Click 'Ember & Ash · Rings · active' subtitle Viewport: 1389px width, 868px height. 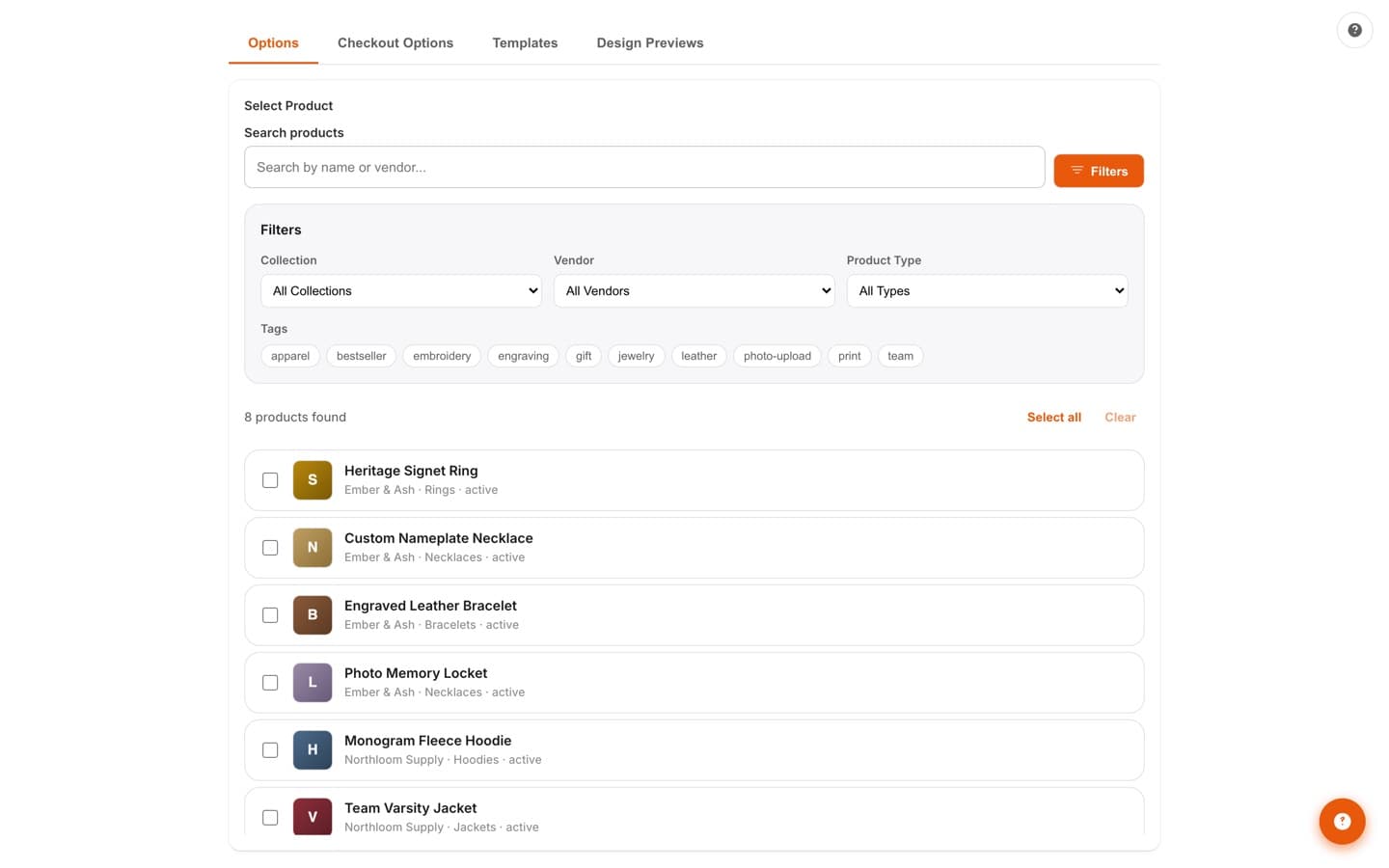tap(422, 490)
